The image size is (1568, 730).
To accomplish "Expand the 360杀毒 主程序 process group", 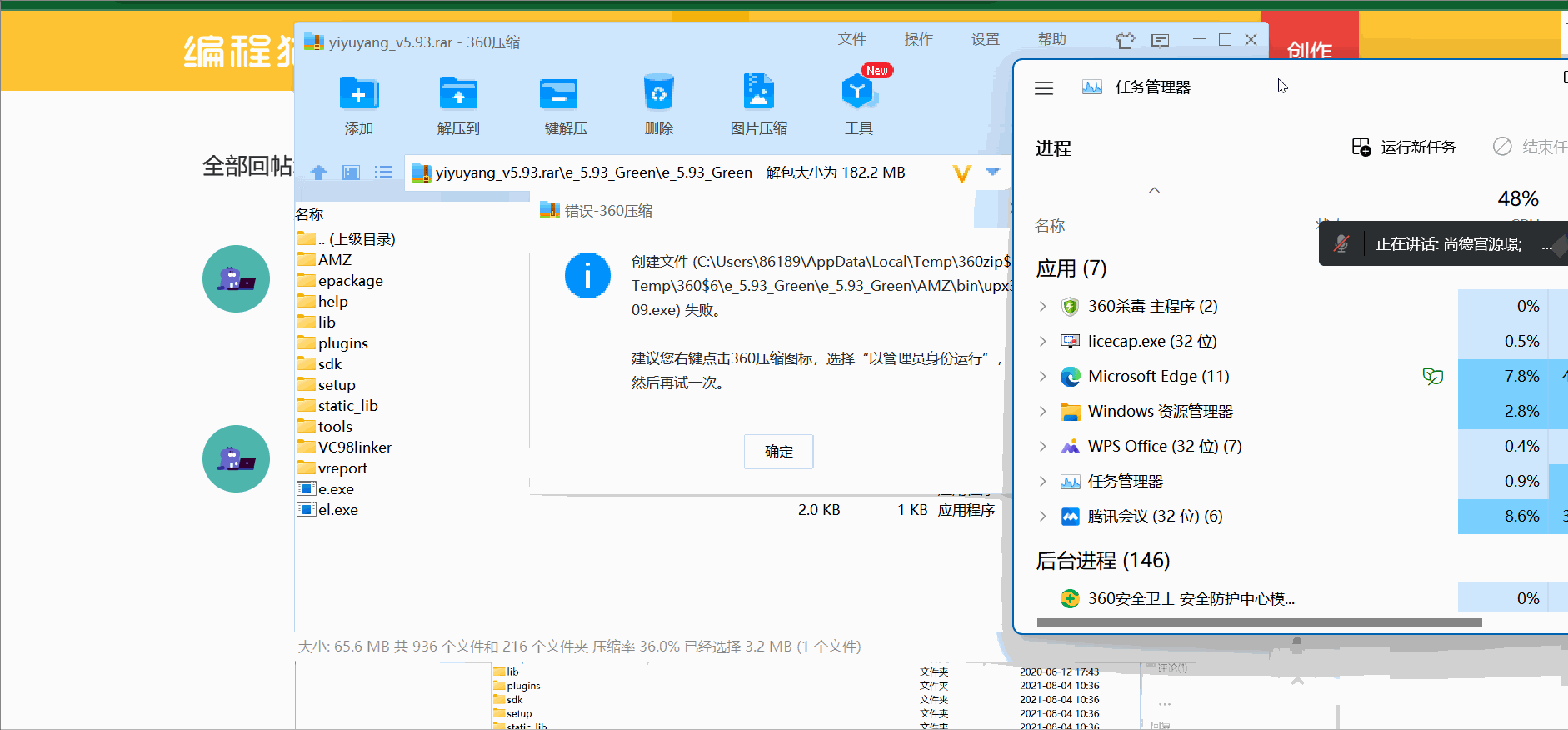I will (x=1042, y=307).
